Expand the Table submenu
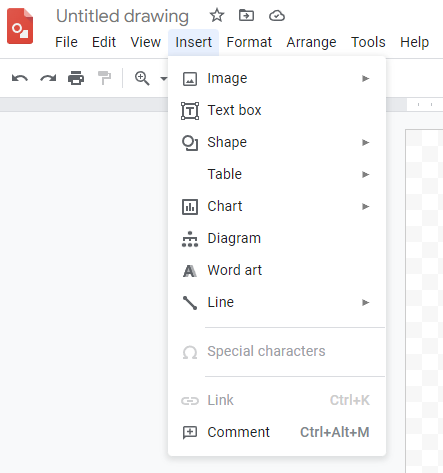Screen dimensions: 443x473 click(x=277, y=174)
